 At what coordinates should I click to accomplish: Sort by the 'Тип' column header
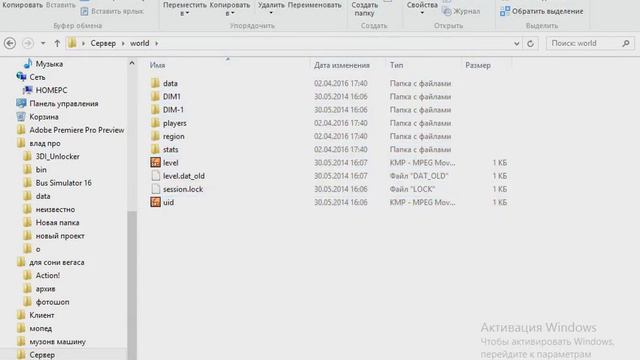(396, 65)
